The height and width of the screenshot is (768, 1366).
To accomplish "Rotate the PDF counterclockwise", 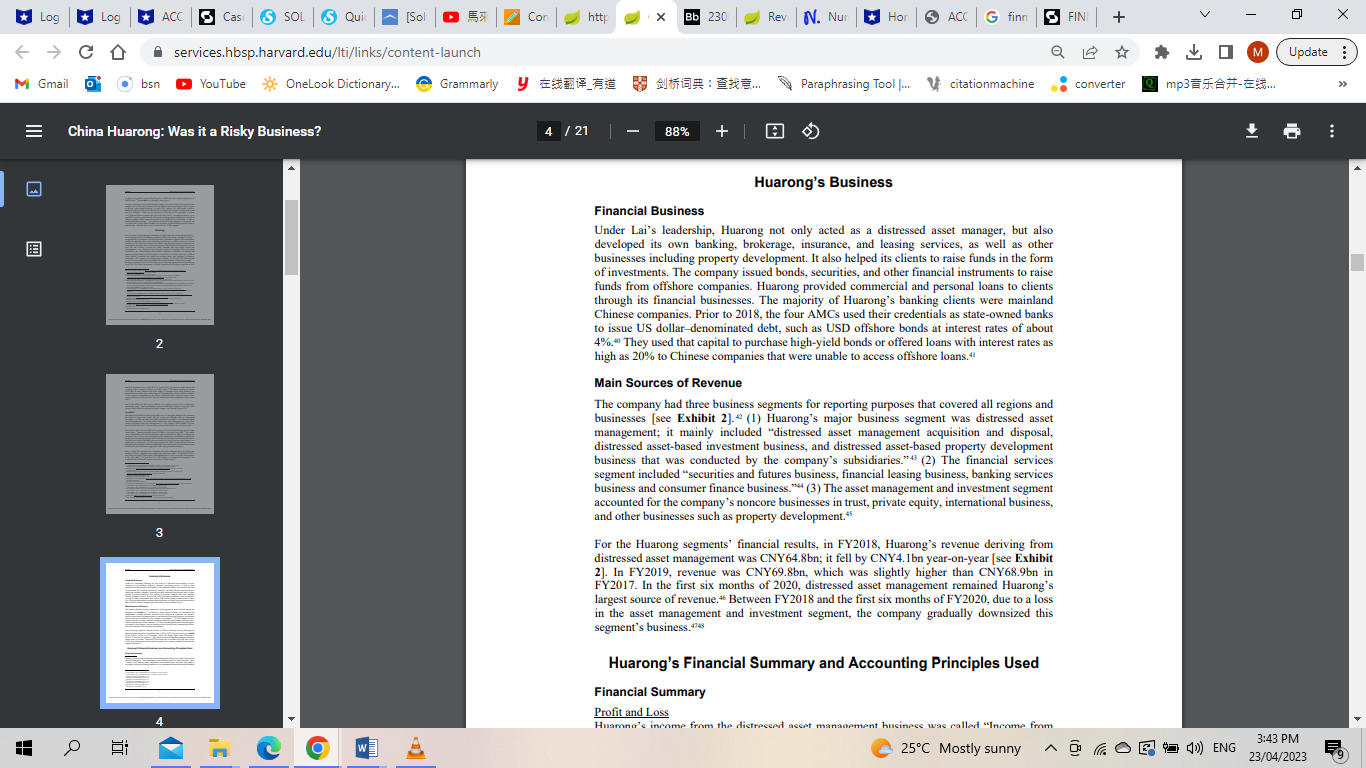I will (811, 131).
